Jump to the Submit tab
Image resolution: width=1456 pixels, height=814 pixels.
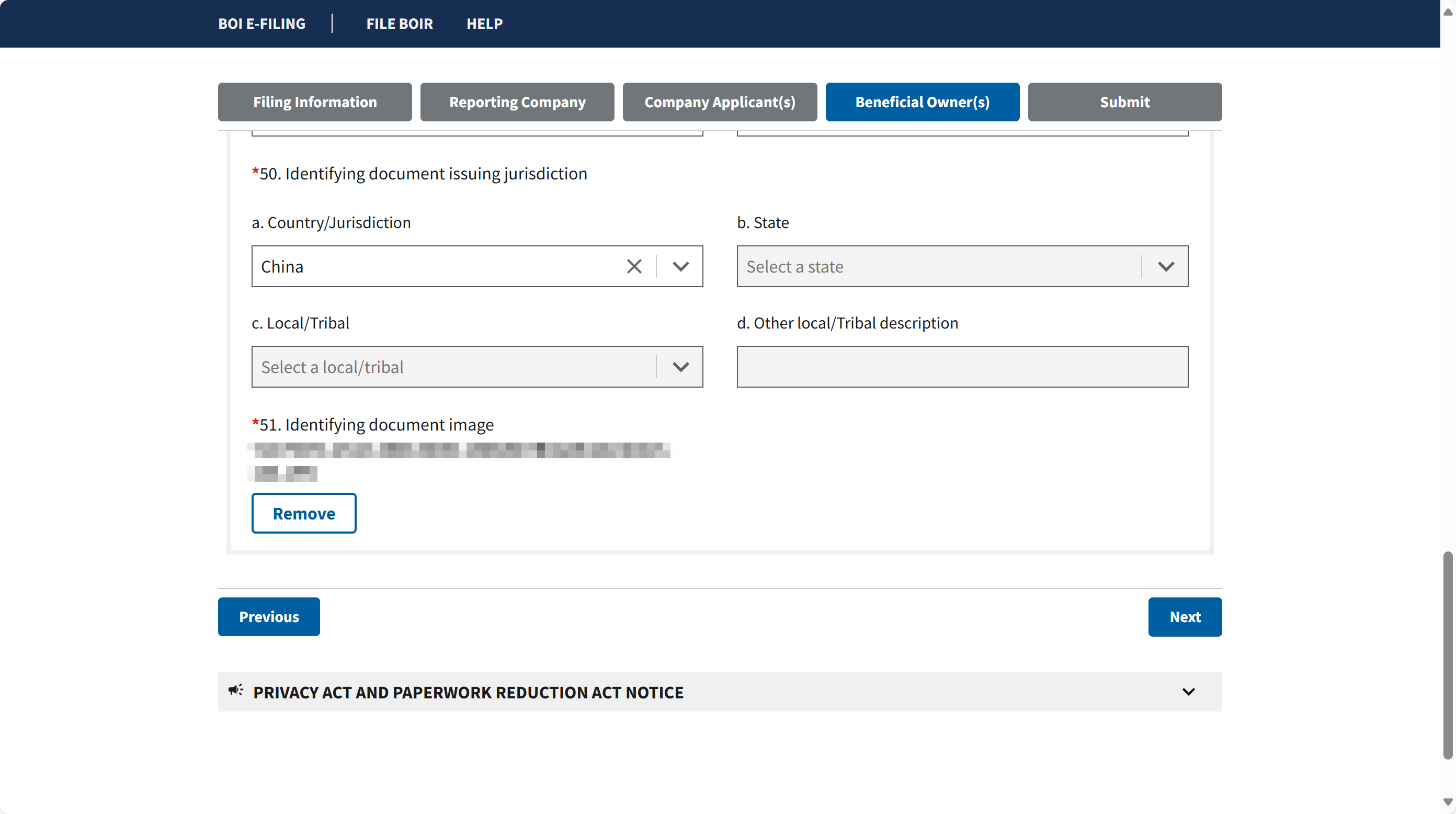[1125, 101]
